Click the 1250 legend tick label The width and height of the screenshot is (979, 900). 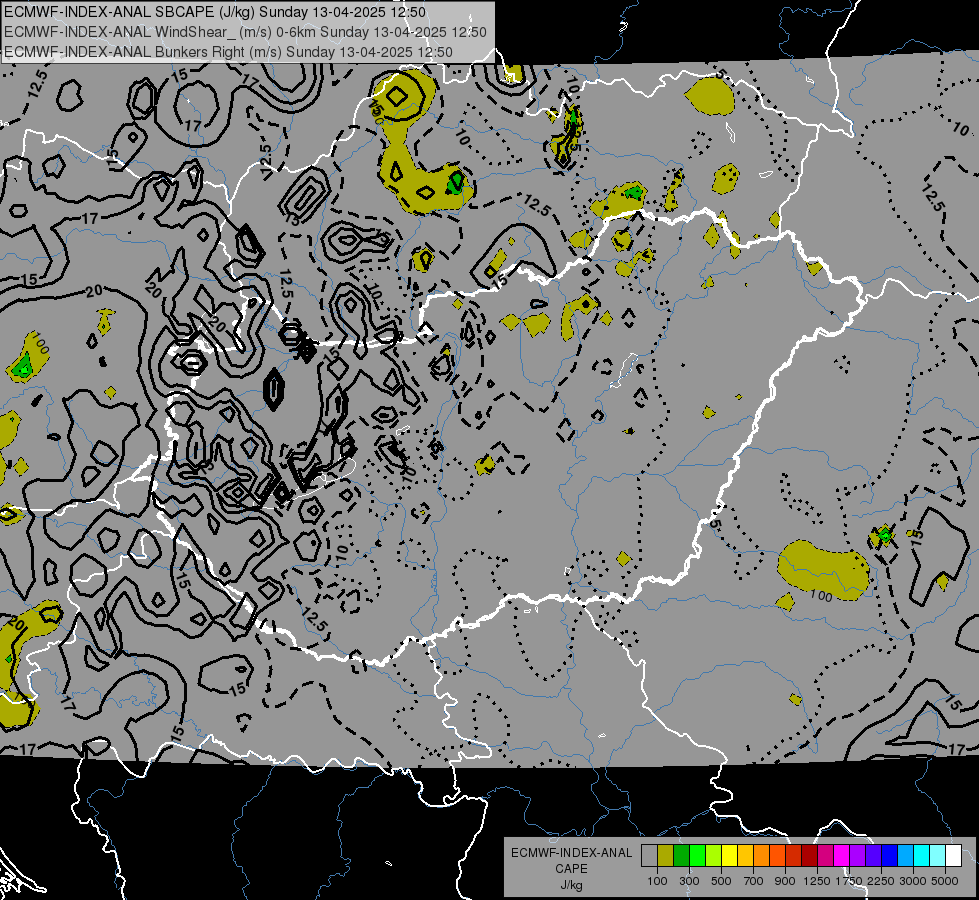pos(817,881)
